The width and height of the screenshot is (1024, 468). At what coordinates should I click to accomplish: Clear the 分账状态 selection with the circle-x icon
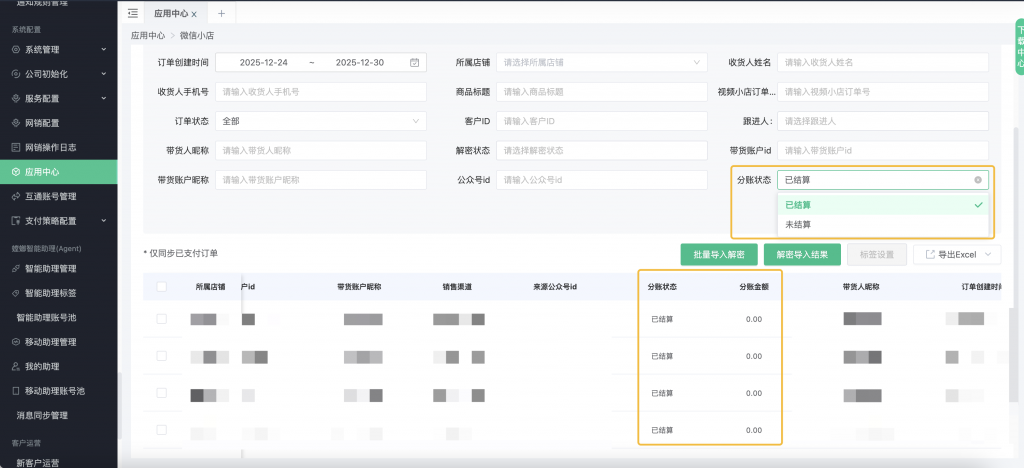click(977, 180)
